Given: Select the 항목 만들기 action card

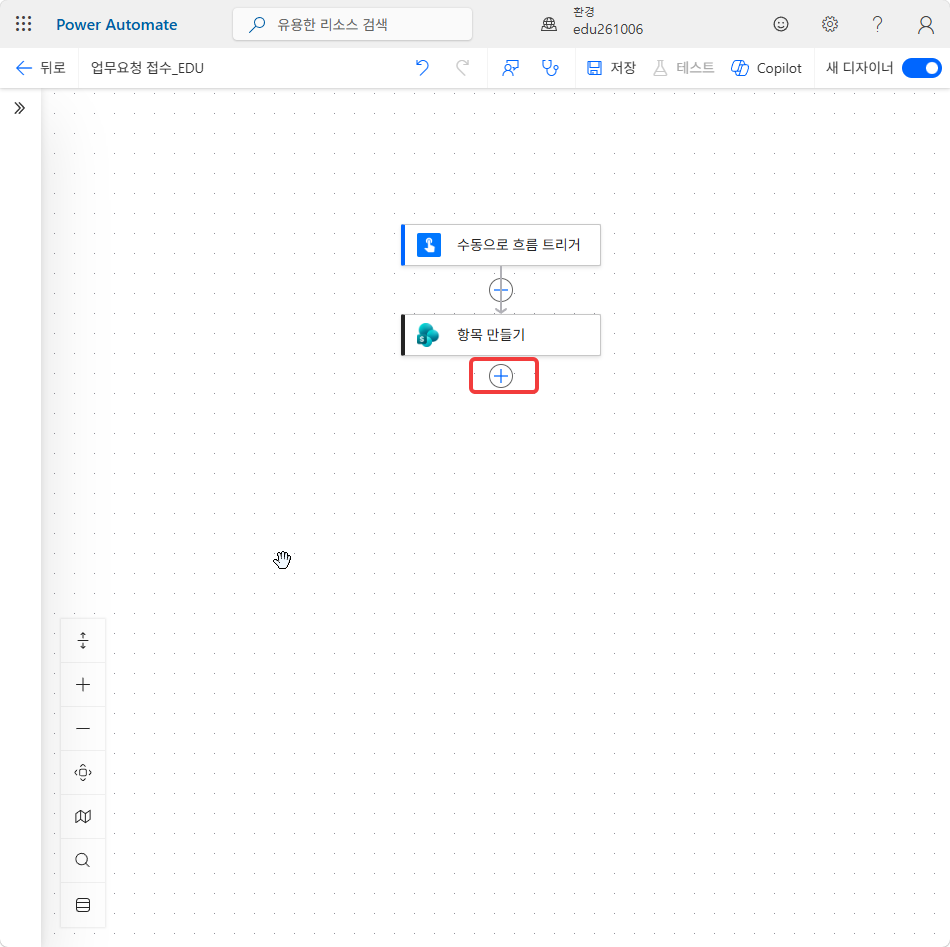Looking at the screenshot, I should tap(501, 334).
